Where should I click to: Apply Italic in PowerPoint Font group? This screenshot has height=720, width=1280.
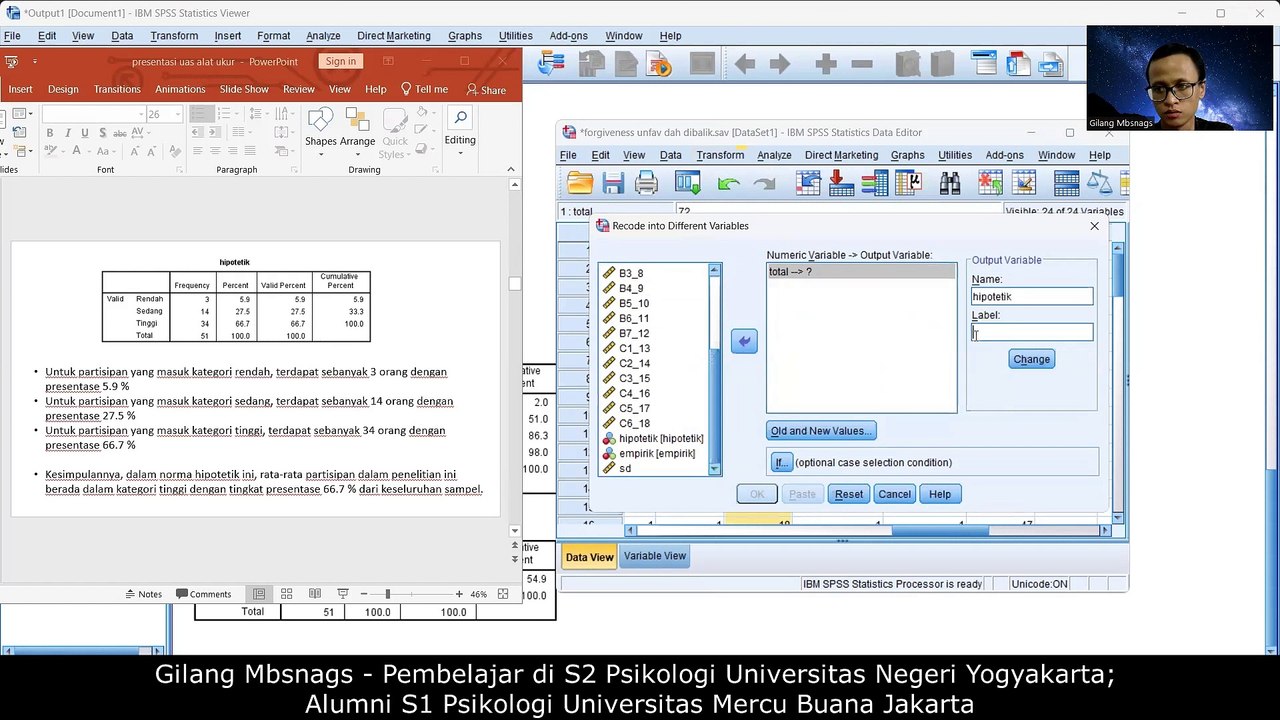click(x=67, y=133)
